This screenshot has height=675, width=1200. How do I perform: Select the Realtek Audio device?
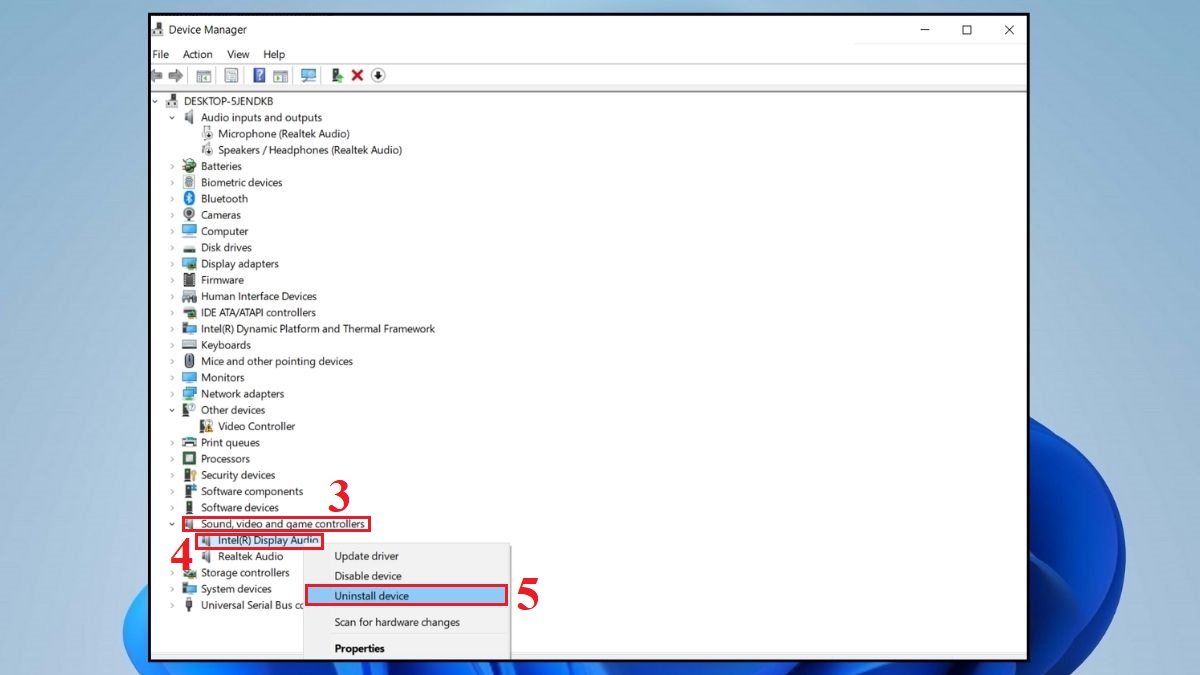click(x=250, y=557)
